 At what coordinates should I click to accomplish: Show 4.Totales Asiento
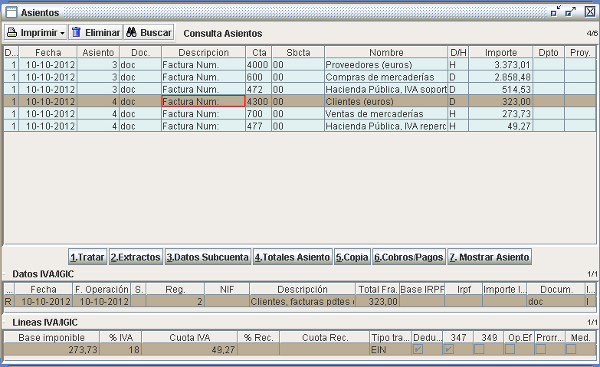292,257
